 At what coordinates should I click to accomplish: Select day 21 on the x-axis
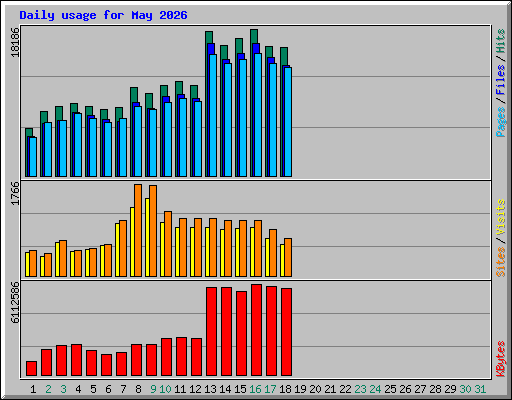point(330,389)
